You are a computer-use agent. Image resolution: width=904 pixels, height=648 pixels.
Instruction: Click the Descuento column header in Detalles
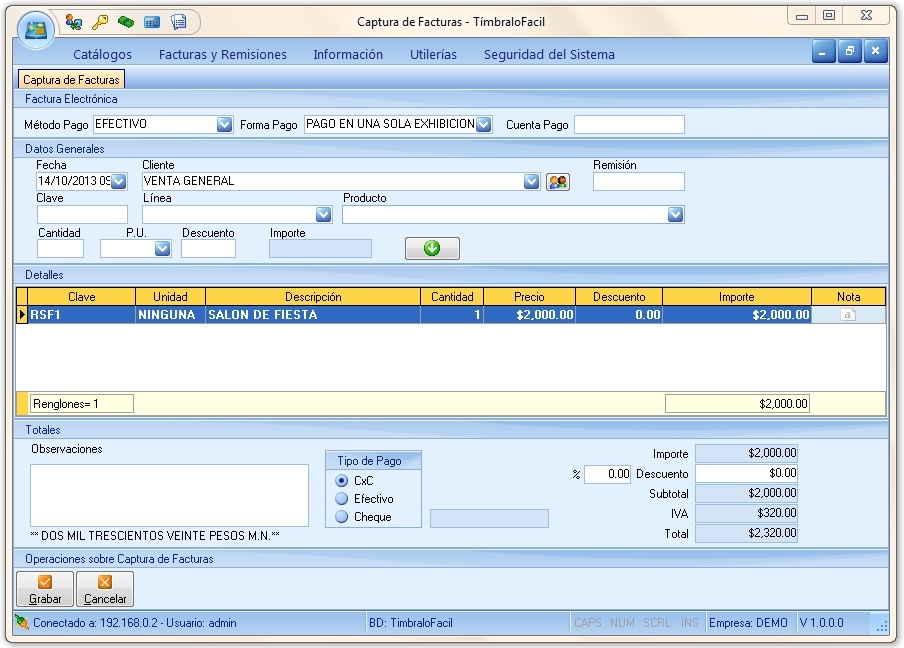pyautogui.click(x=619, y=297)
